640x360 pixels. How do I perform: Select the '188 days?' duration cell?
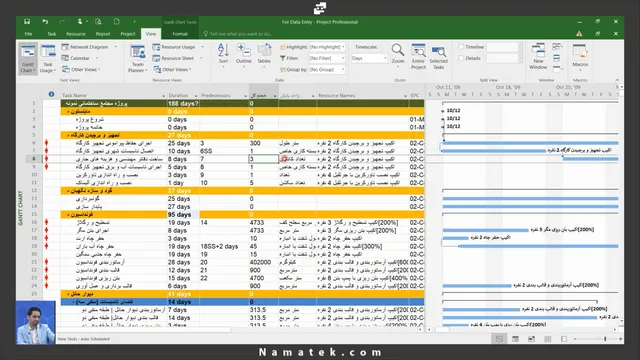[183, 104]
